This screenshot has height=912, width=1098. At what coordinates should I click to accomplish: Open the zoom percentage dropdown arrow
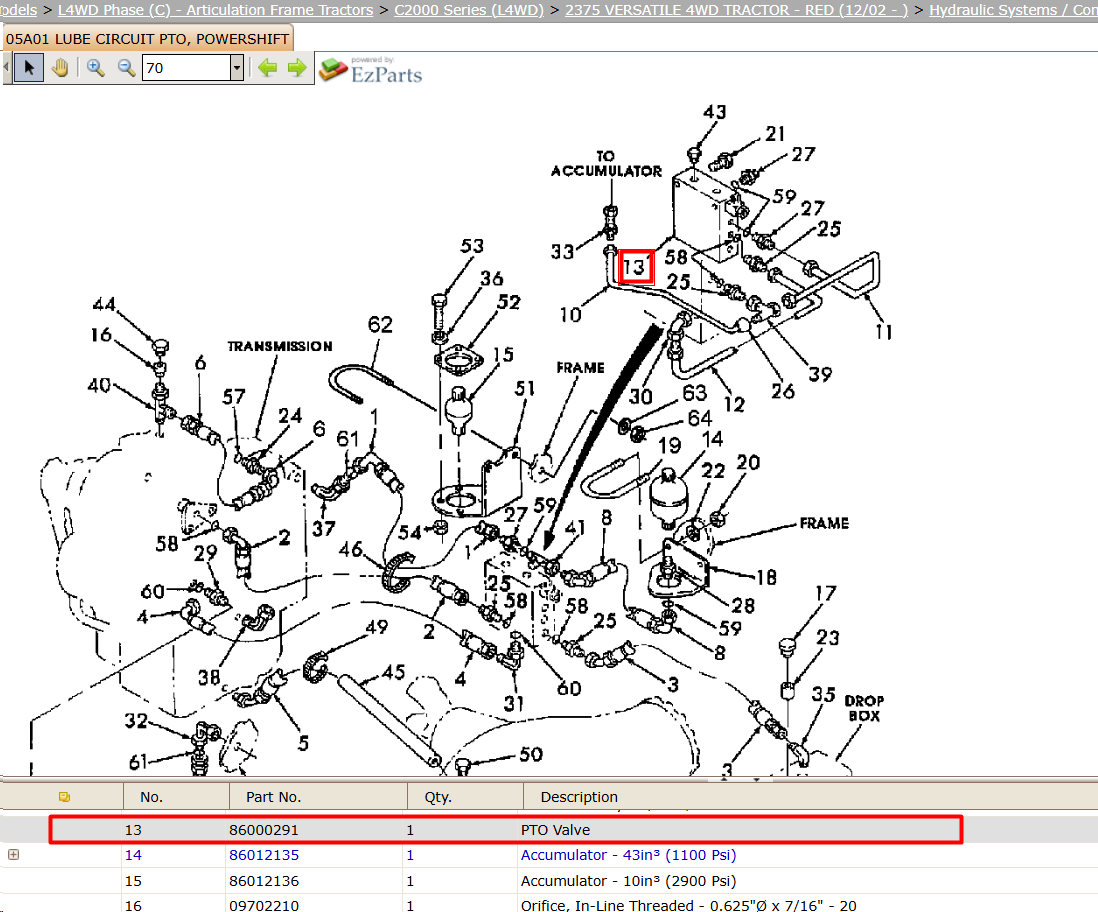tap(237, 68)
